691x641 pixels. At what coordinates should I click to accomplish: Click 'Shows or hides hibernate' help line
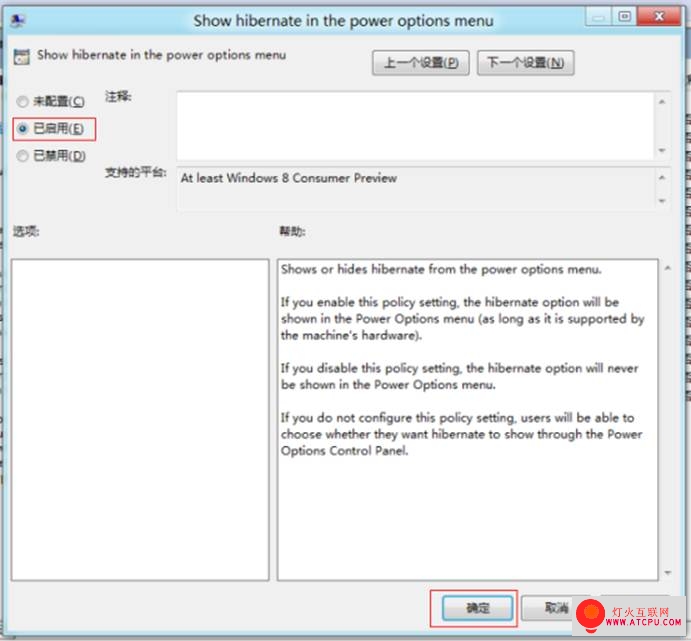tap(441, 269)
